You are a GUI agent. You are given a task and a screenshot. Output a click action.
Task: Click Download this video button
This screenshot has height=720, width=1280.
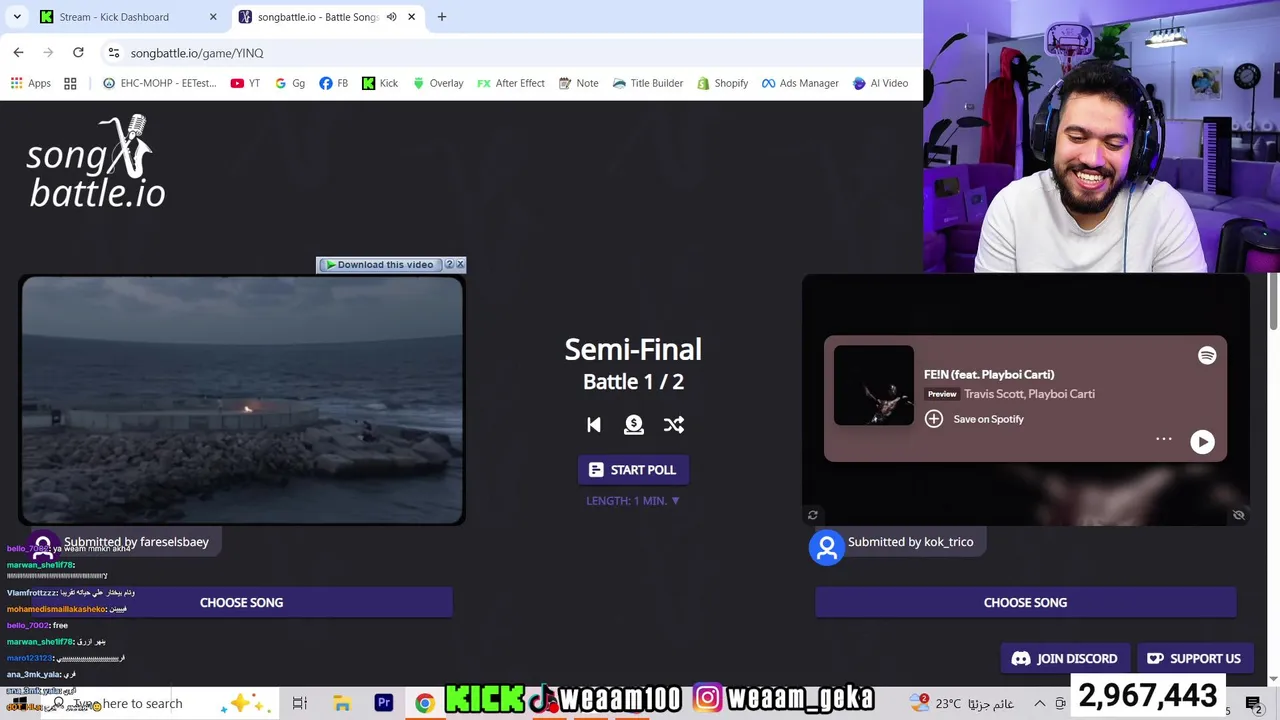(x=379, y=265)
